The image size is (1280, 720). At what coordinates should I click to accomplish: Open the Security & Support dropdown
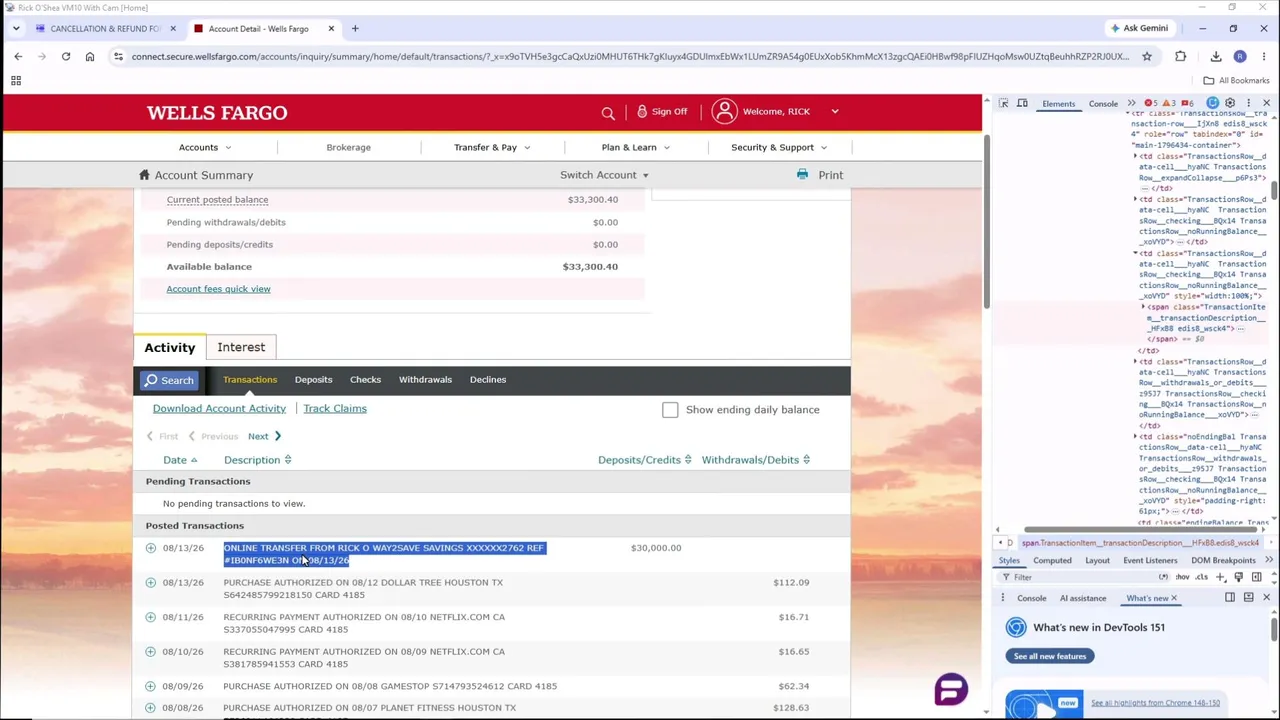pos(779,147)
